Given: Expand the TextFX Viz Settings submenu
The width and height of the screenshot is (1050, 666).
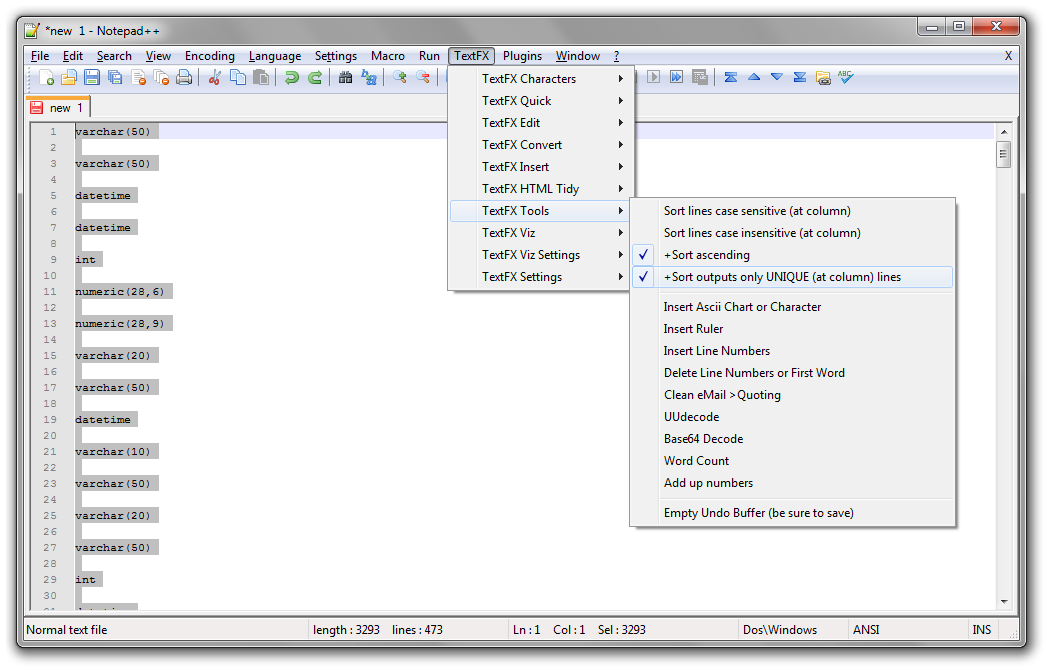Looking at the screenshot, I should pos(540,255).
